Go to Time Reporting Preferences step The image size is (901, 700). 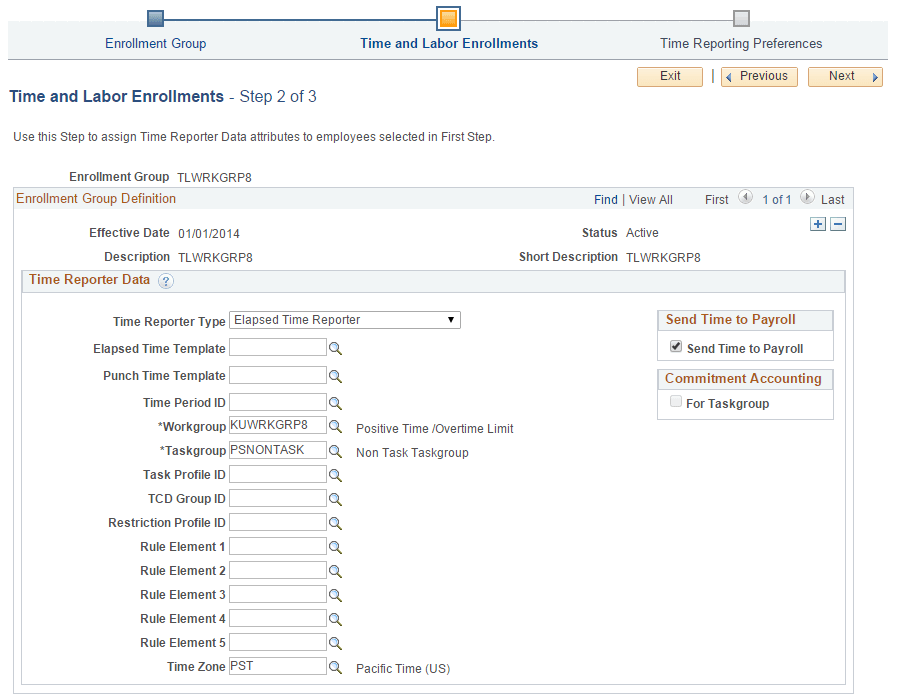740,44
